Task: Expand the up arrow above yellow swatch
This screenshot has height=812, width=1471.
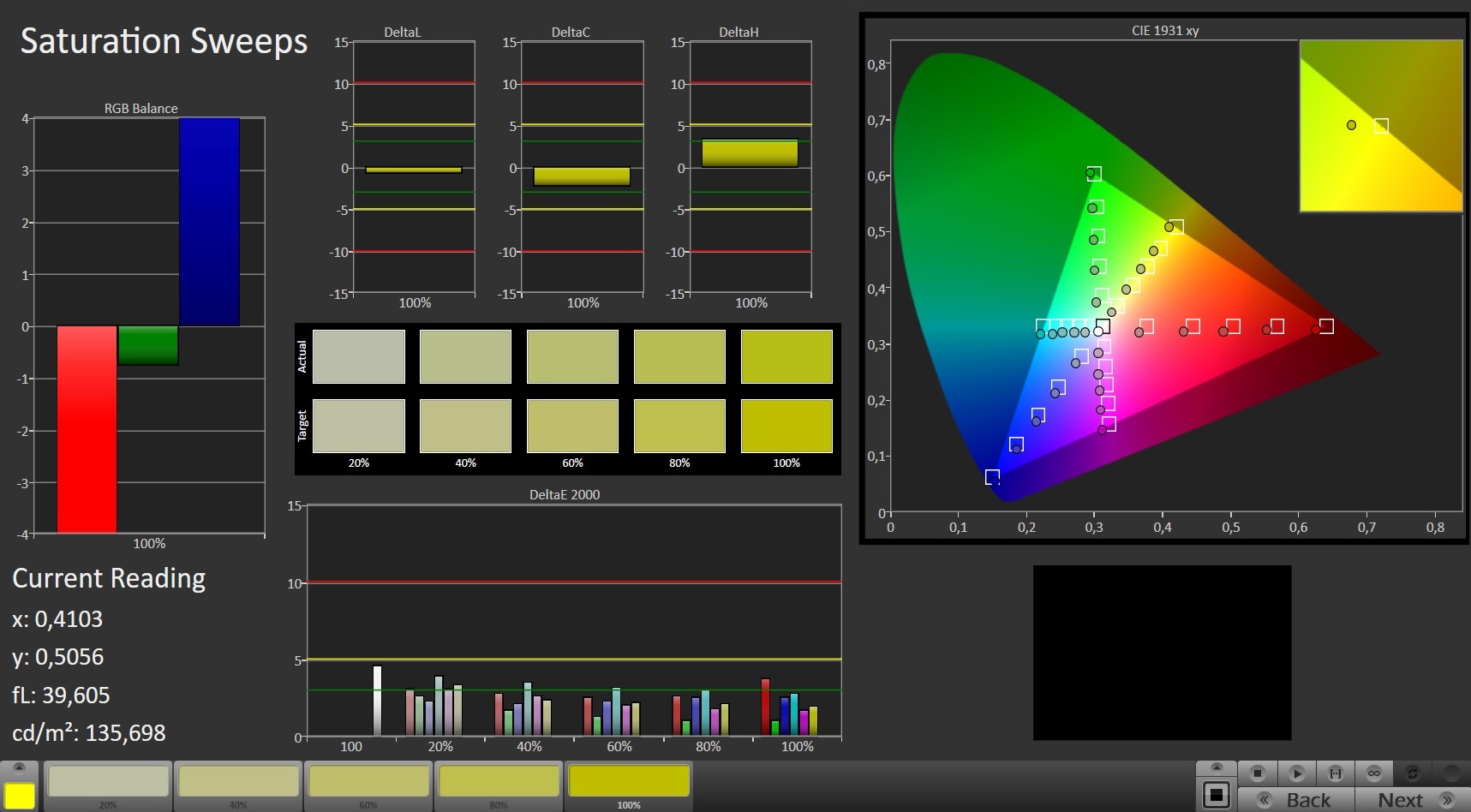Action: (20, 767)
